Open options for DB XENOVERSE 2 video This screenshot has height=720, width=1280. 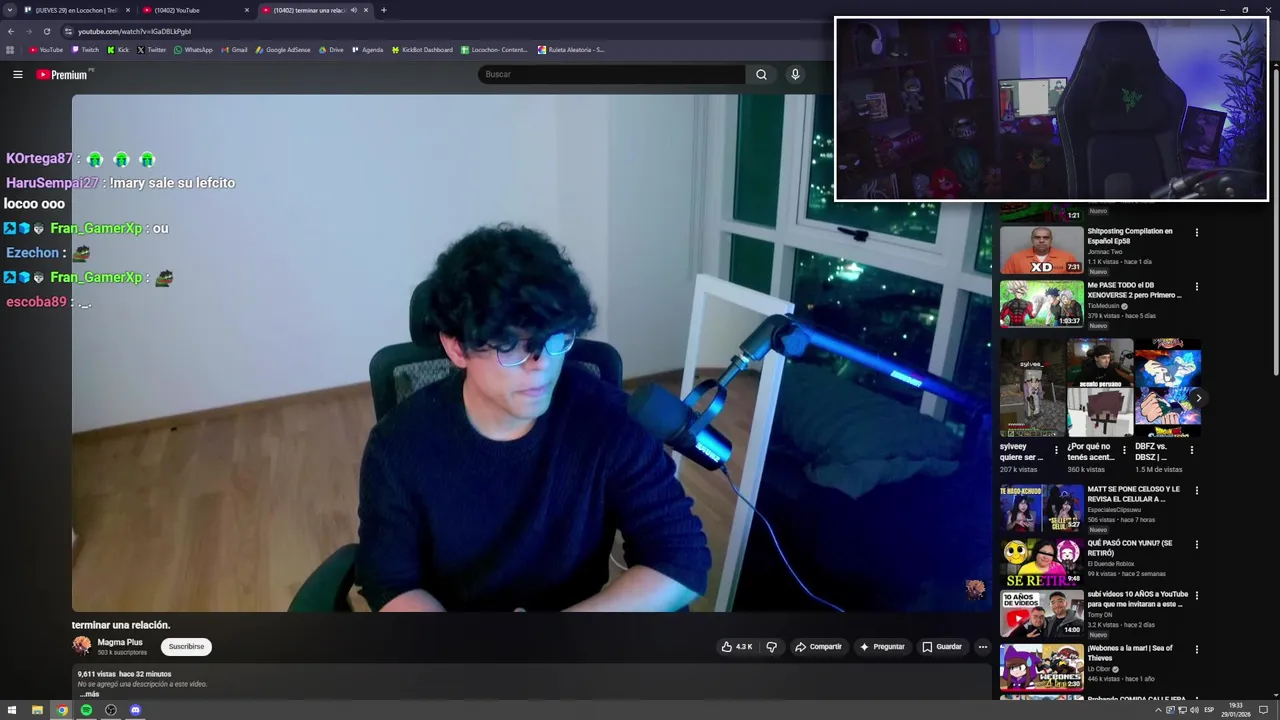click(x=1196, y=287)
